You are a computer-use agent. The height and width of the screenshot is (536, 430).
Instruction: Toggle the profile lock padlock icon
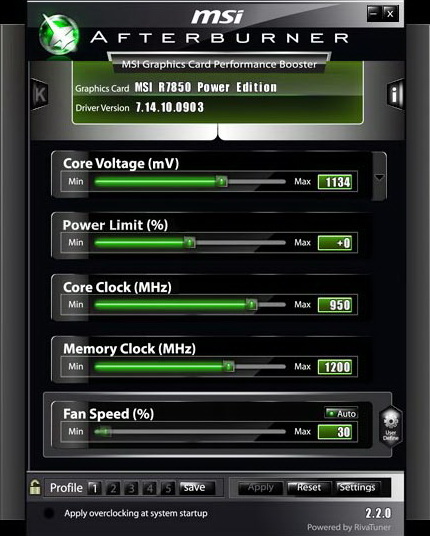point(35,487)
